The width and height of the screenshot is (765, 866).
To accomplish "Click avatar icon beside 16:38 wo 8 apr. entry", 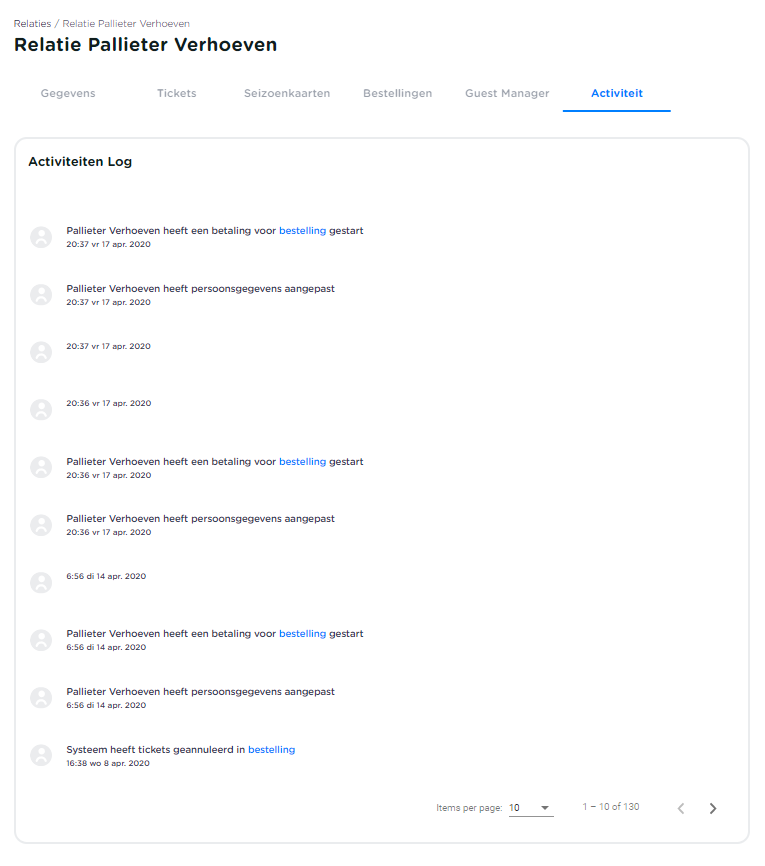I will click(41, 755).
